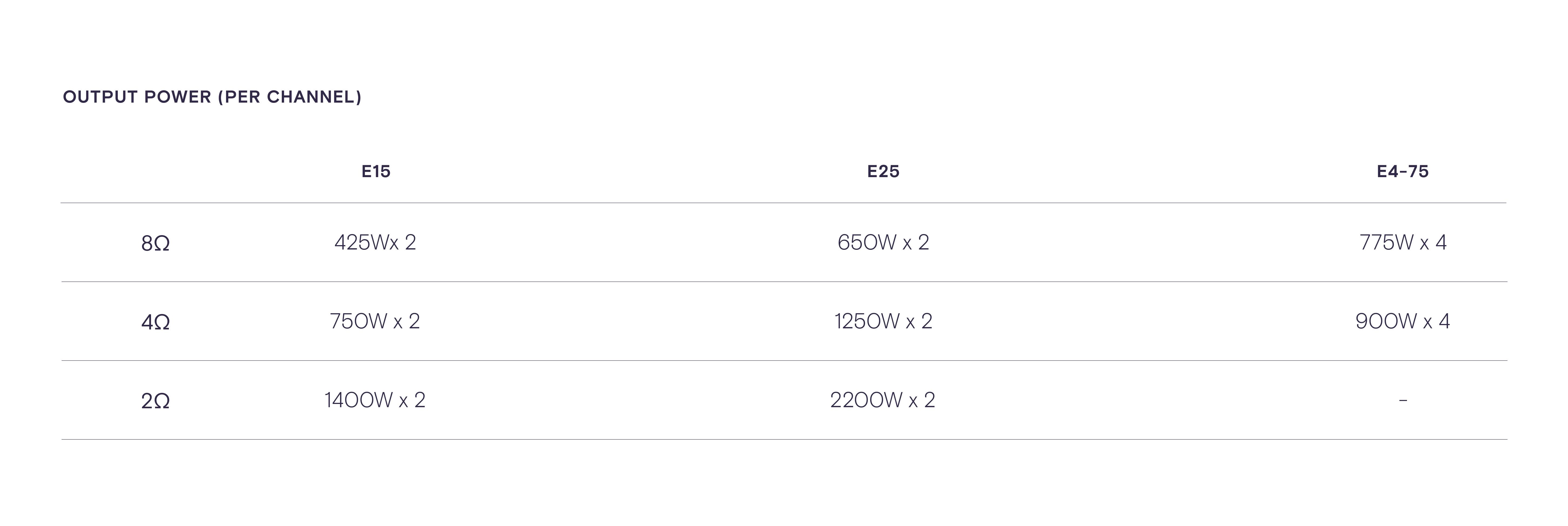This screenshot has width=1568, height=526.
Task: Click the divider line under the column headers
Action: [x=784, y=203]
